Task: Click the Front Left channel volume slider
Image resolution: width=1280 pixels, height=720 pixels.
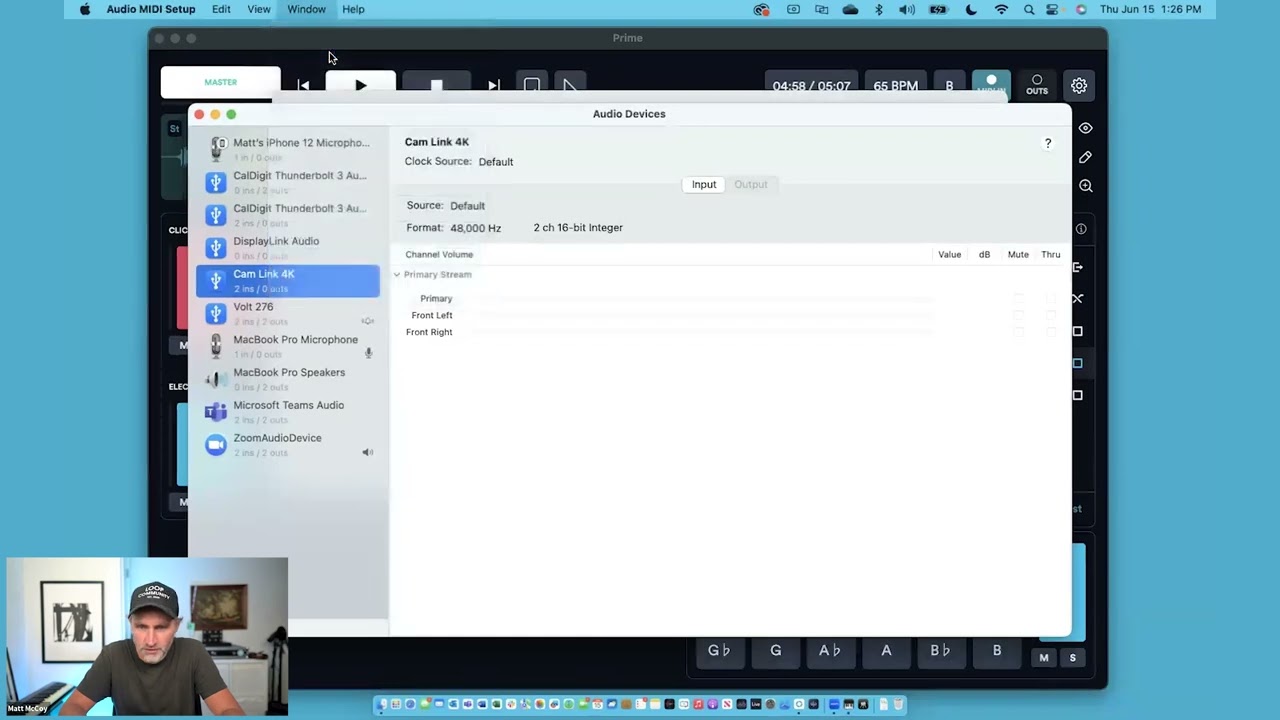Action: coord(700,315)
